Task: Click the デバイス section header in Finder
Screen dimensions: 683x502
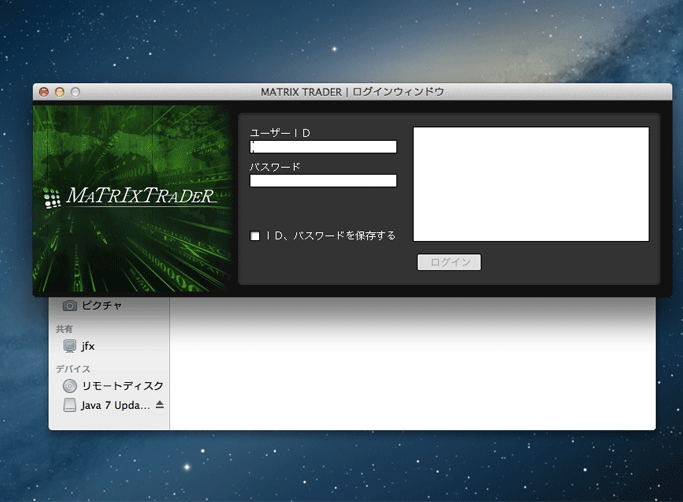Action: (x=73, y=369)
